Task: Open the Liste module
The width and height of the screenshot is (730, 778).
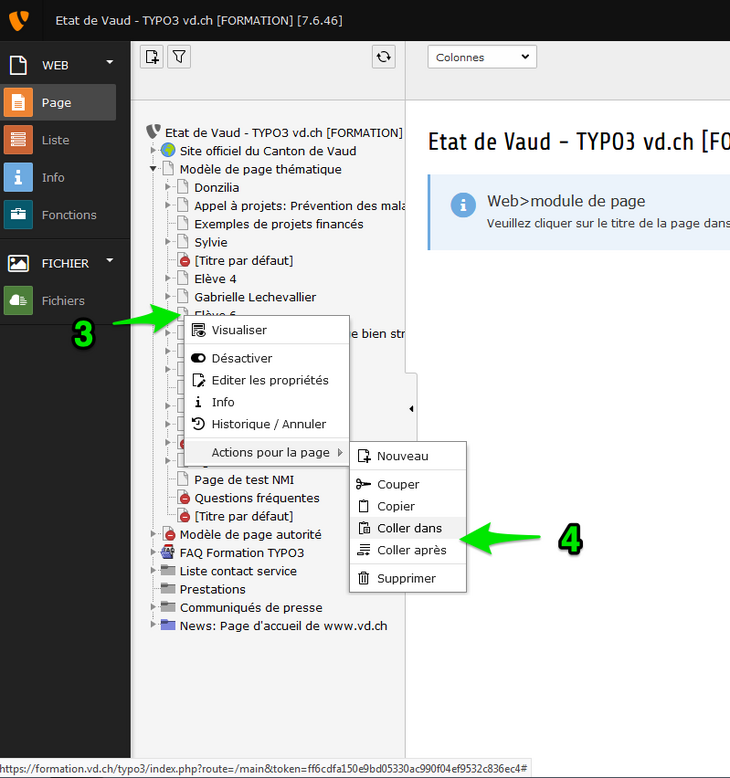Action: [59, 140]
